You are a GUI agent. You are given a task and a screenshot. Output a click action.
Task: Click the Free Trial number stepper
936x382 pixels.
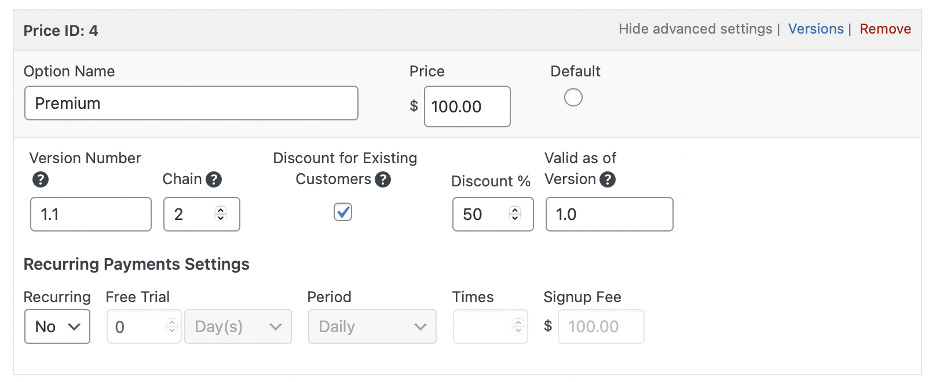pyautogui.click(x=172, y=326)
